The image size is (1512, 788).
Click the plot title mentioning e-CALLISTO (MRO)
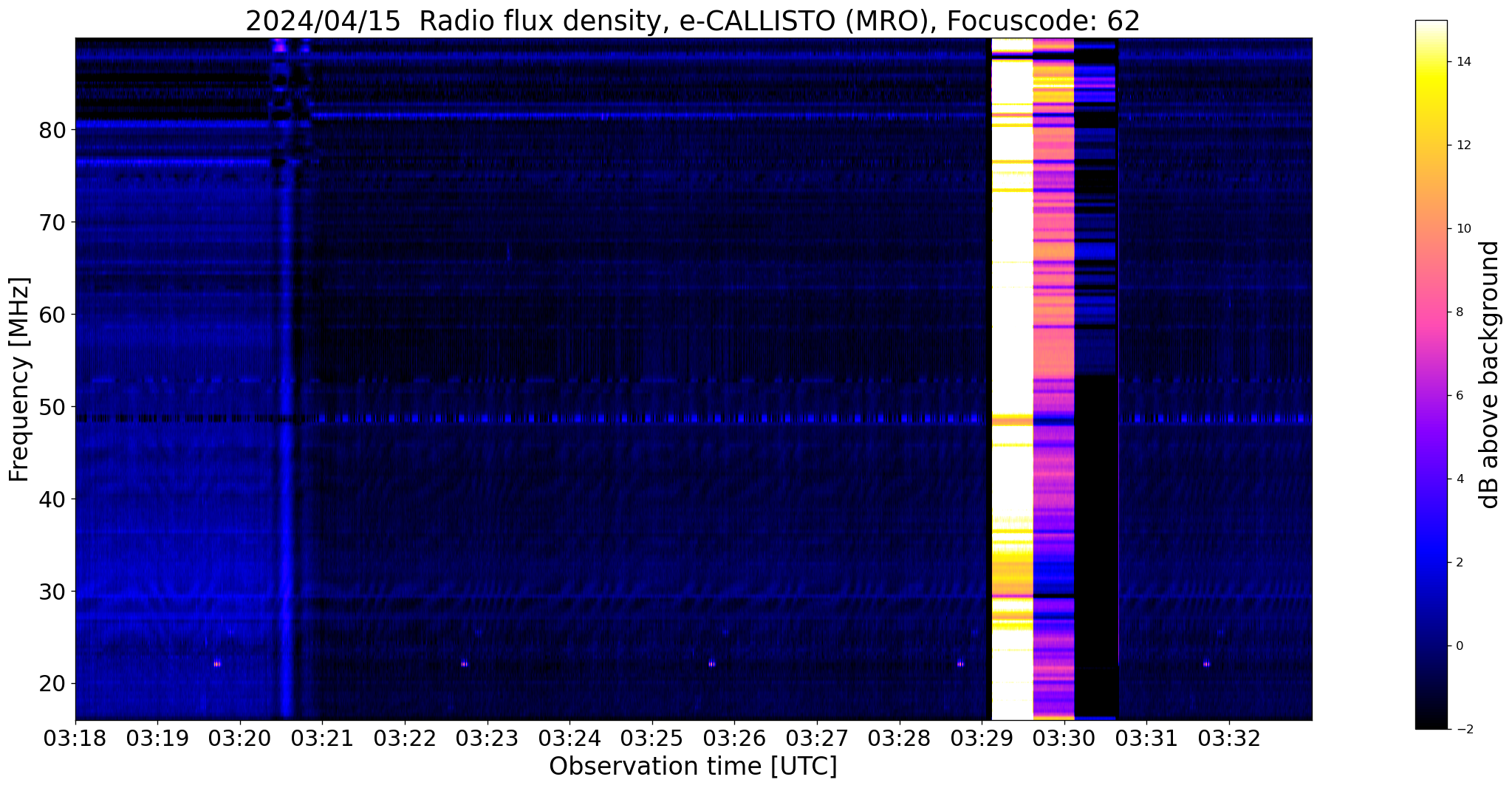point(693,21)
